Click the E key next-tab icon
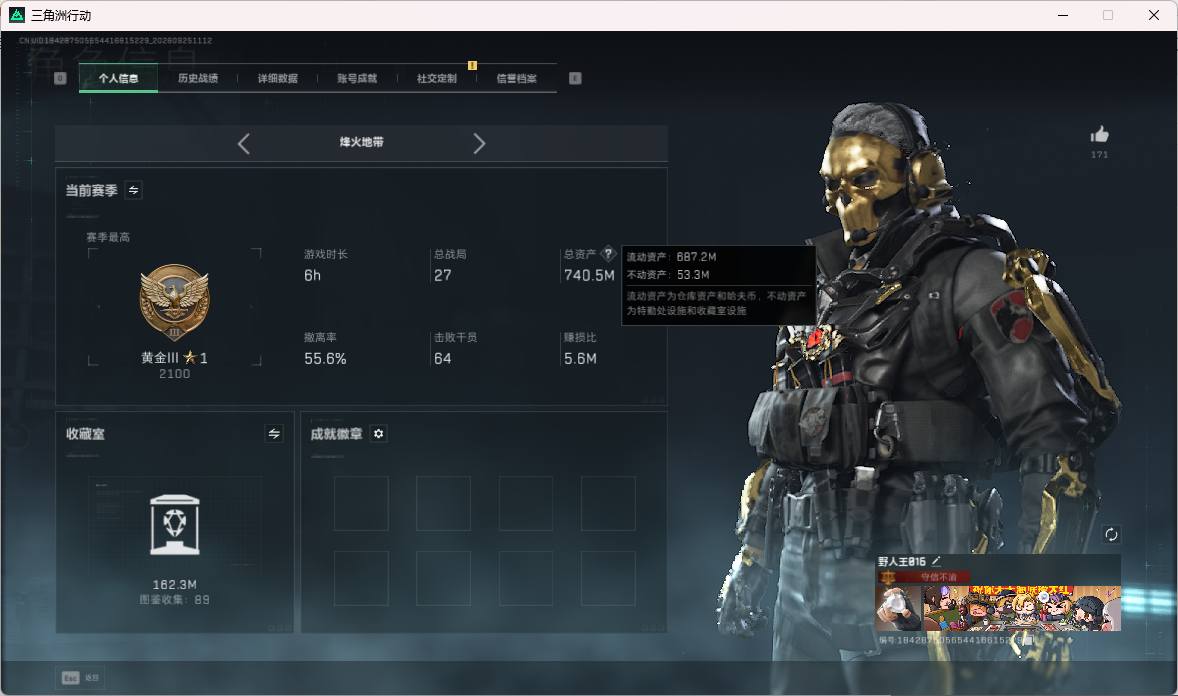This screenshot has height=696, width=1178. point(575,78)
